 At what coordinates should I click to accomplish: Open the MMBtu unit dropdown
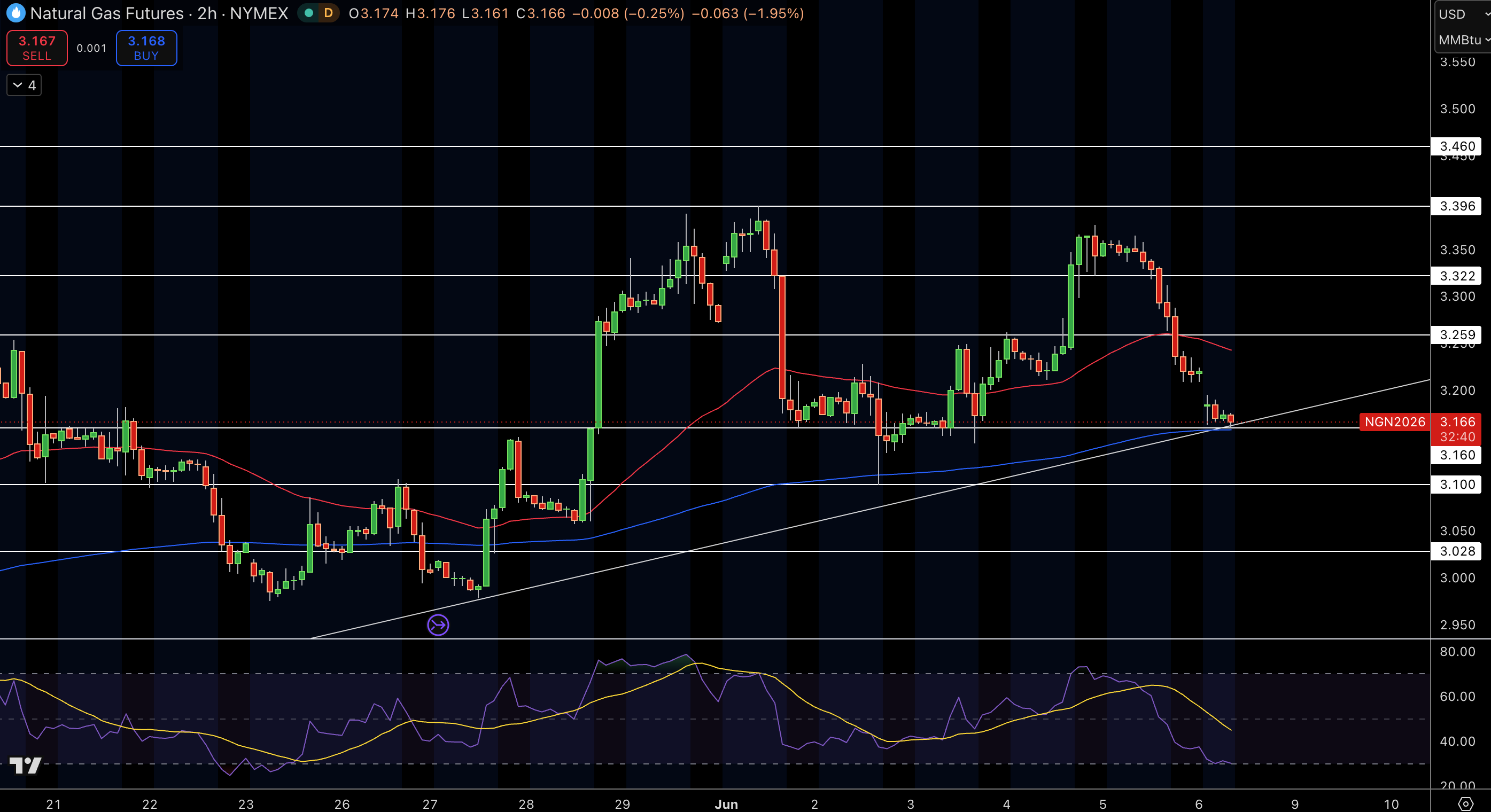(1463, 40)
